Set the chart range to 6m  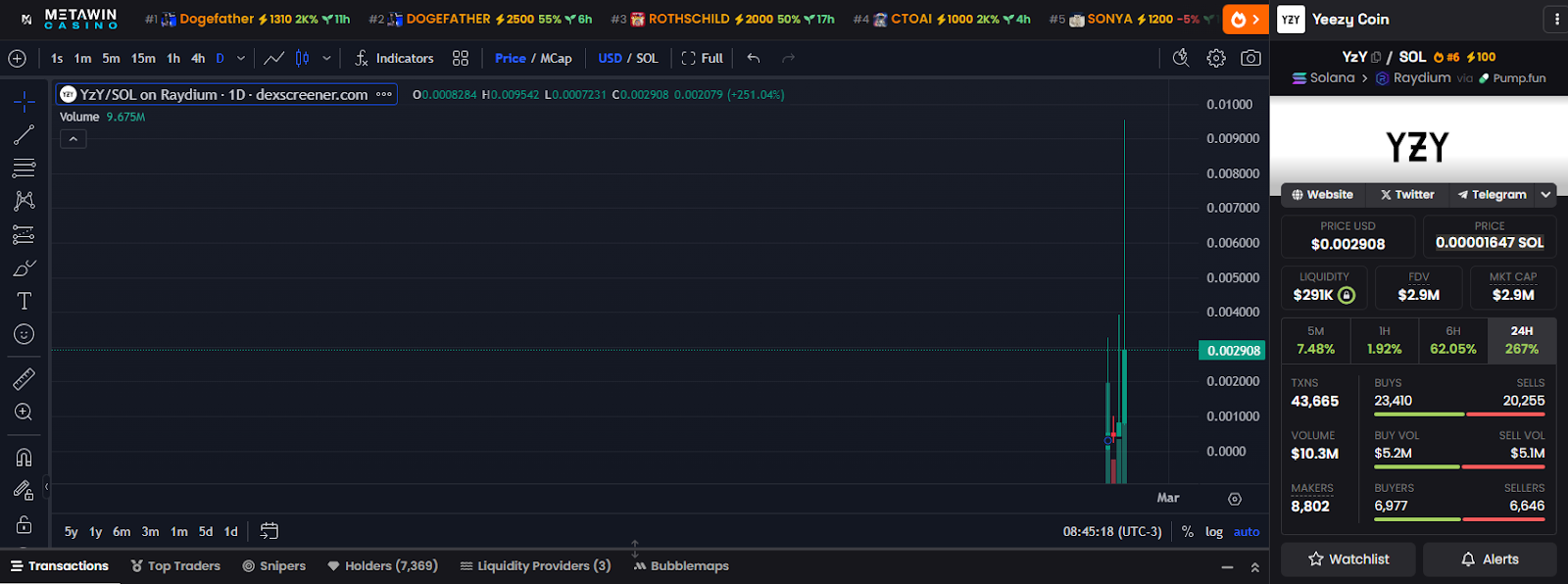[122, 532]
